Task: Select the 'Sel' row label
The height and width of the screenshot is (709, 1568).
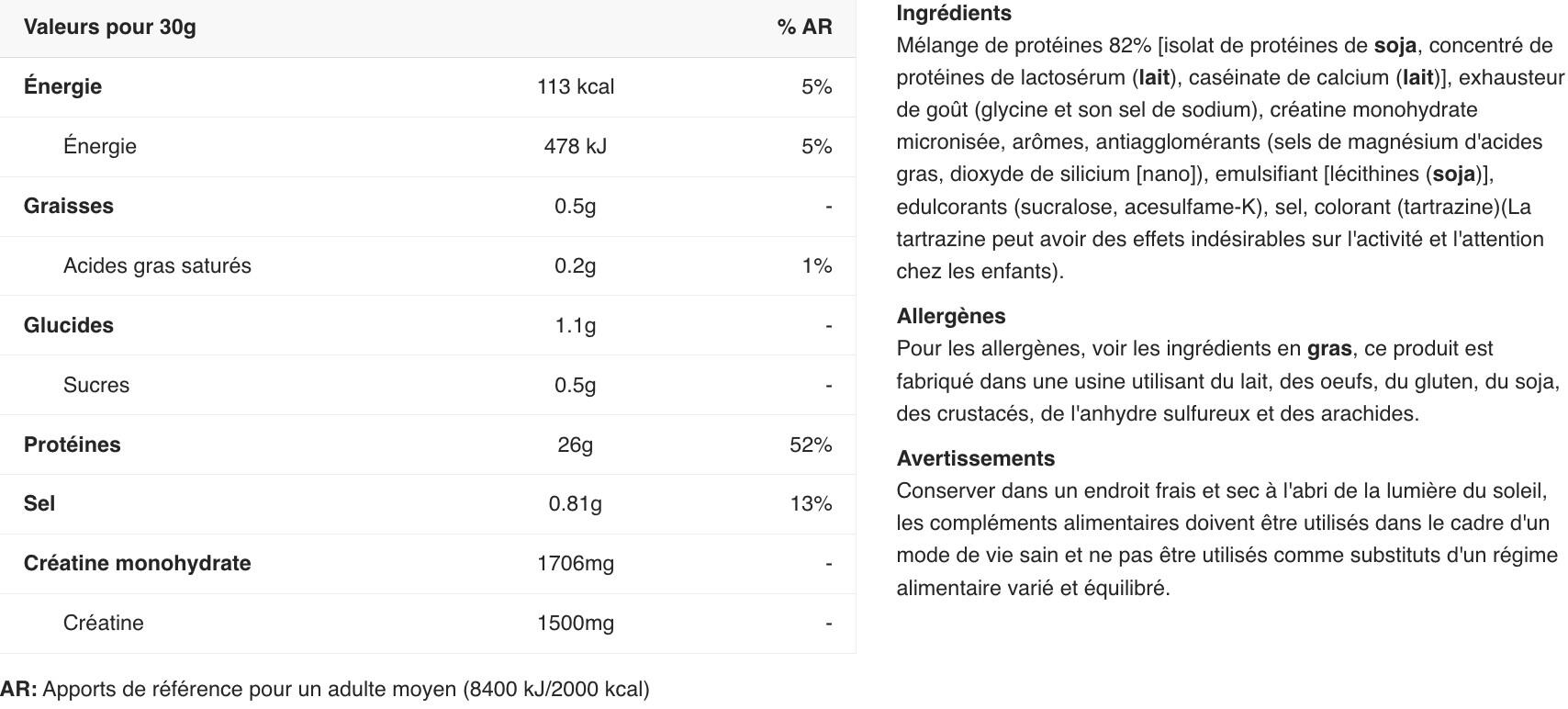Action: click(x=39, y=503)
